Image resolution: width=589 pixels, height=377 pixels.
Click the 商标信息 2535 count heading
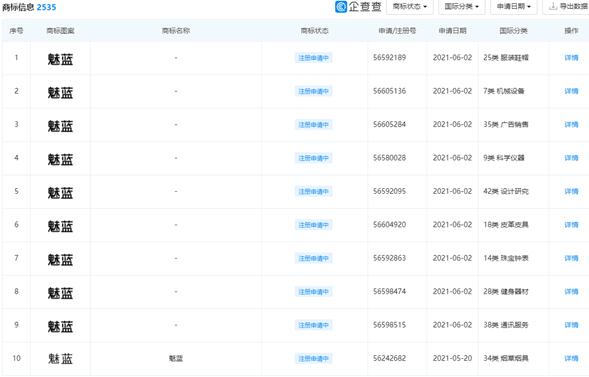pyautogui.click(x=29, y=7)
